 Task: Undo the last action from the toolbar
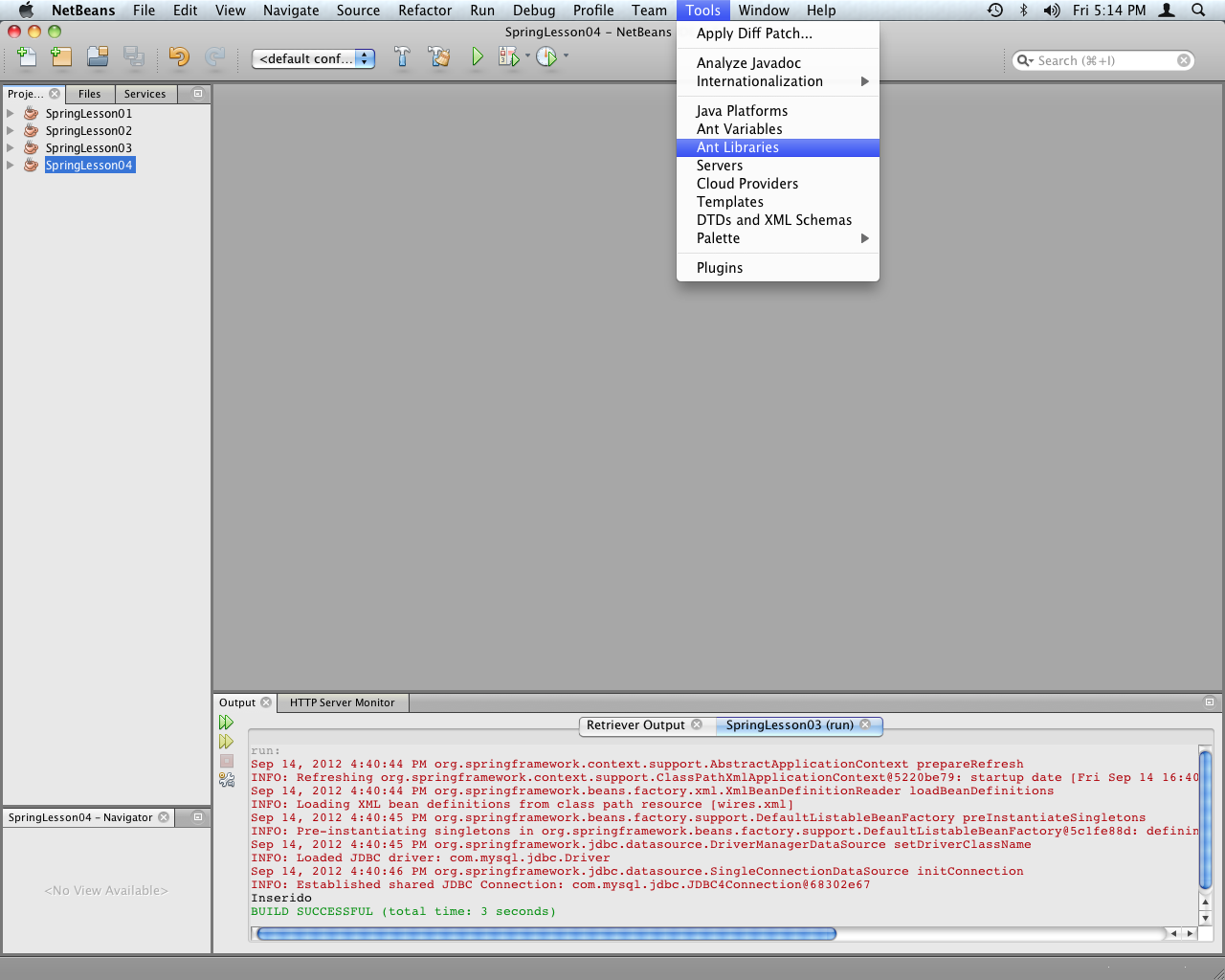(179, 57)
